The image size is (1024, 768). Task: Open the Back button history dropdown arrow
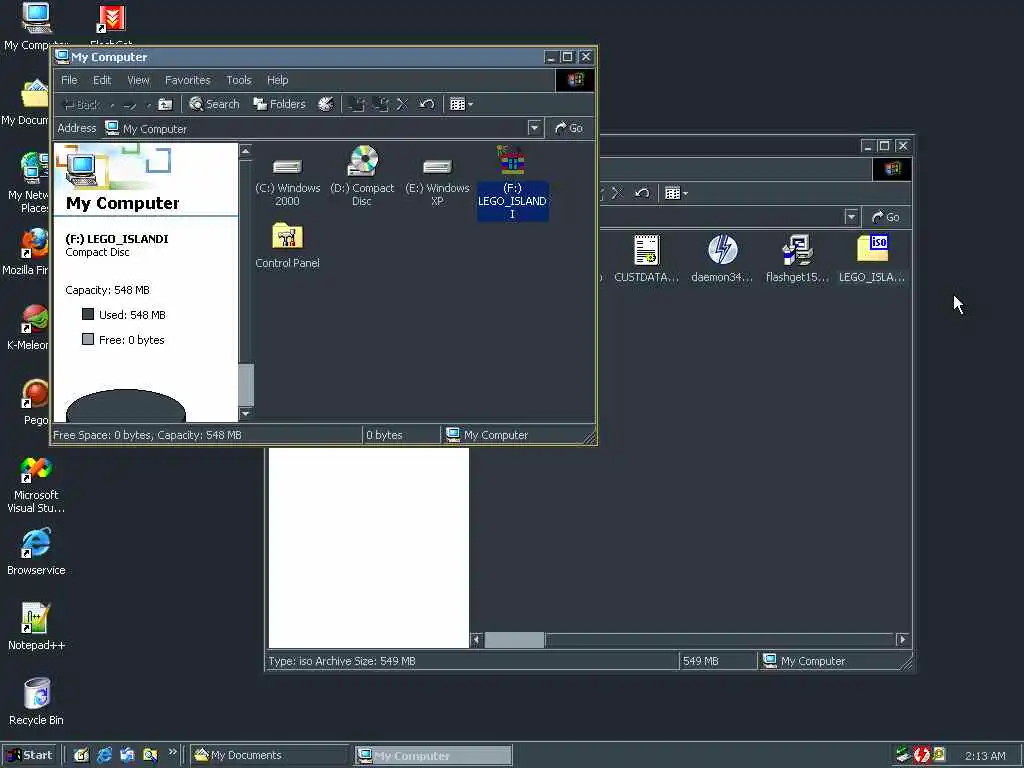point(112,104)
